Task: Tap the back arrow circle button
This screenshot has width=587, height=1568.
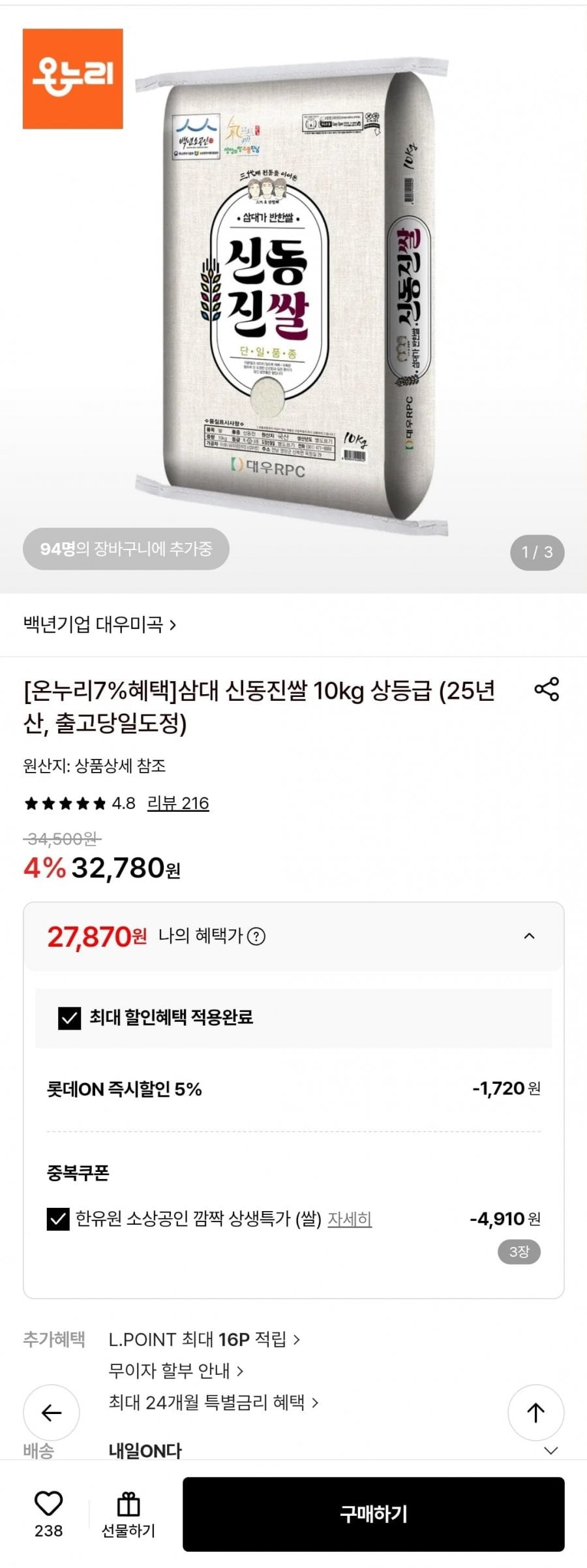Action: pyautogui.click(x=52, y=1413)
